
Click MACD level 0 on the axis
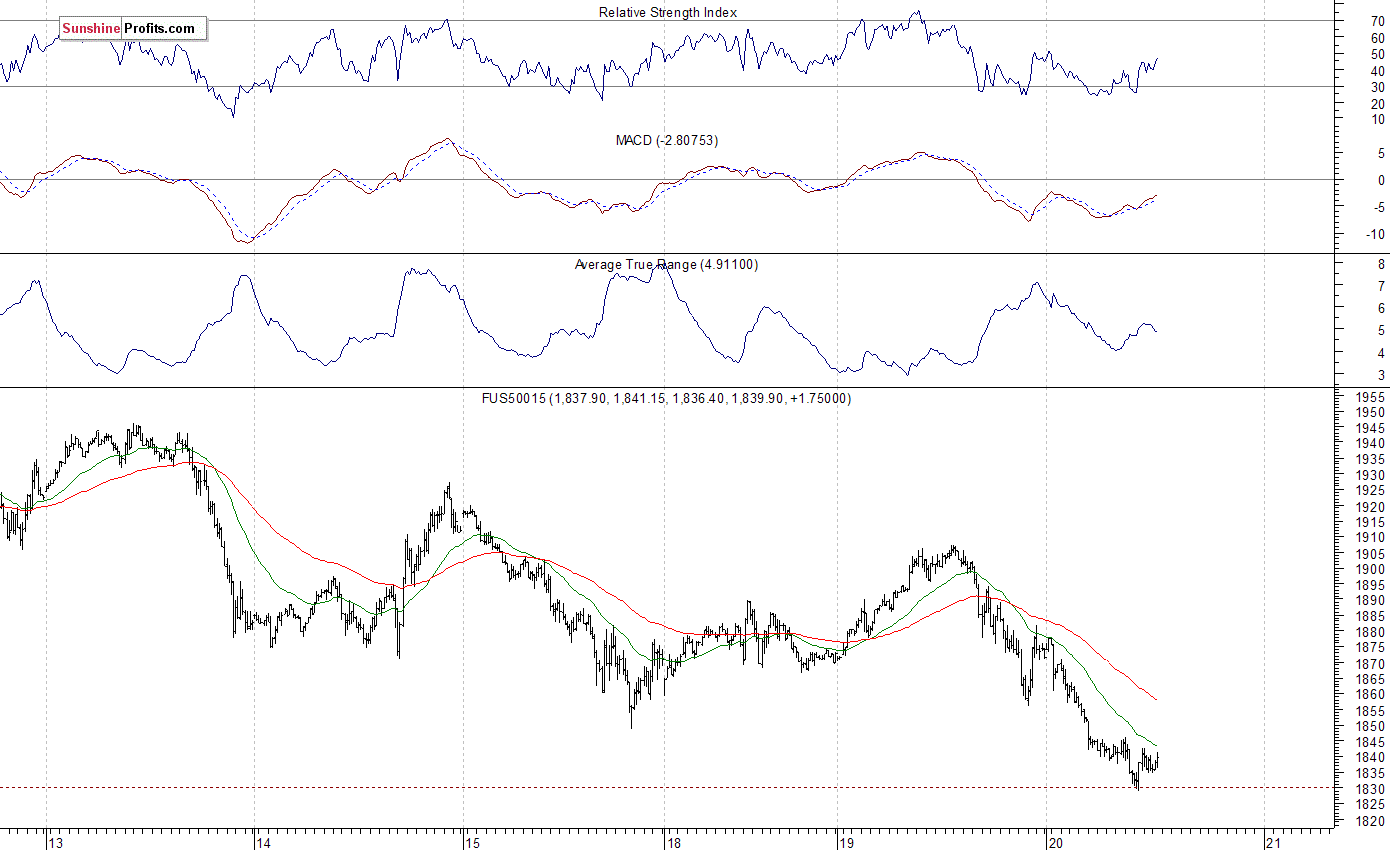pos(1381,181)
